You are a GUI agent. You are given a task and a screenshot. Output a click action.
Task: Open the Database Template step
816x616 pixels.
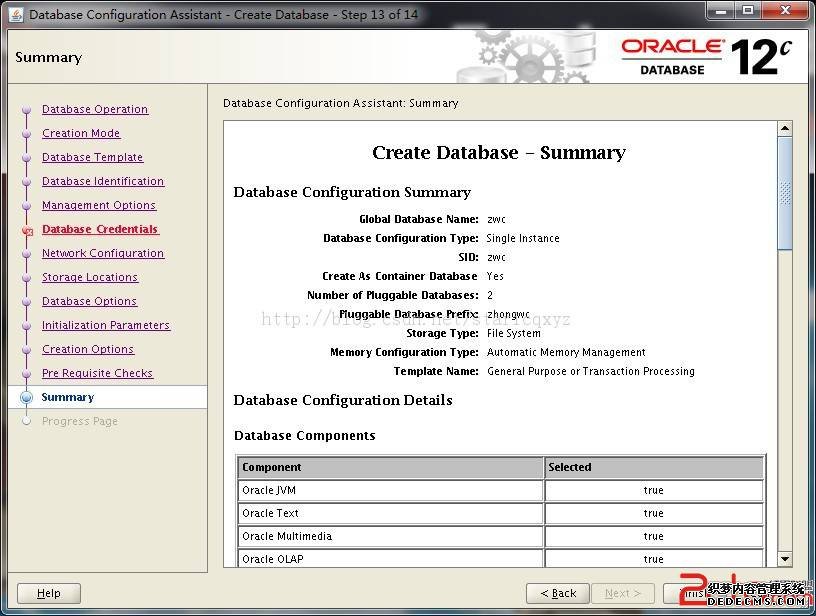(92, 158)
